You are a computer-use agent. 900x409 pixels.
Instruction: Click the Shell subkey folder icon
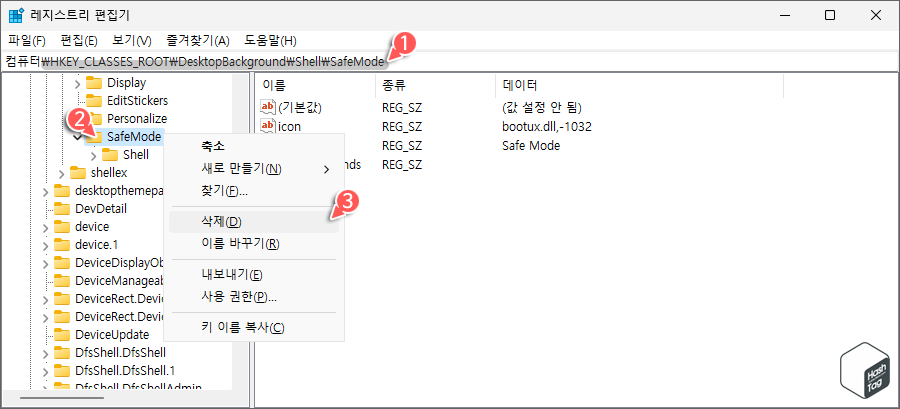click(110, 154)
